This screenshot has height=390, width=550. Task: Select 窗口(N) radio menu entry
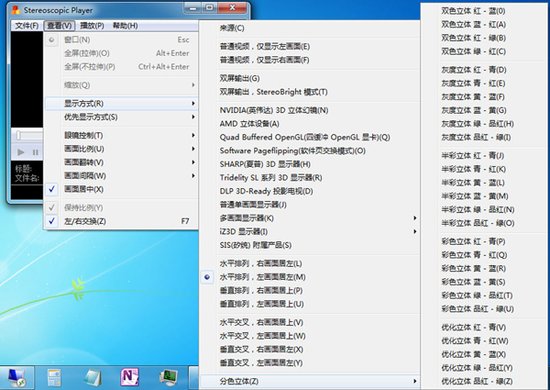[x=121, y=40]
